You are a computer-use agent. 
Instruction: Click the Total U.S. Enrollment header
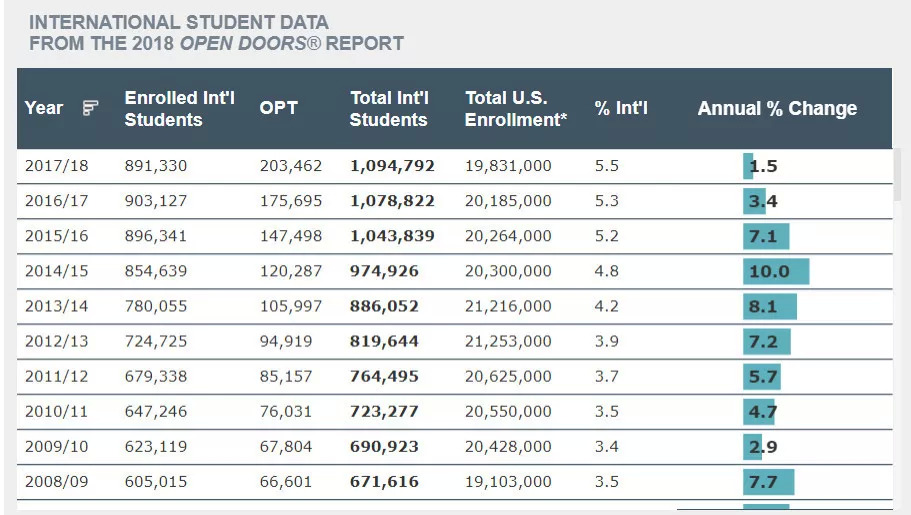[x=516, y=108]
